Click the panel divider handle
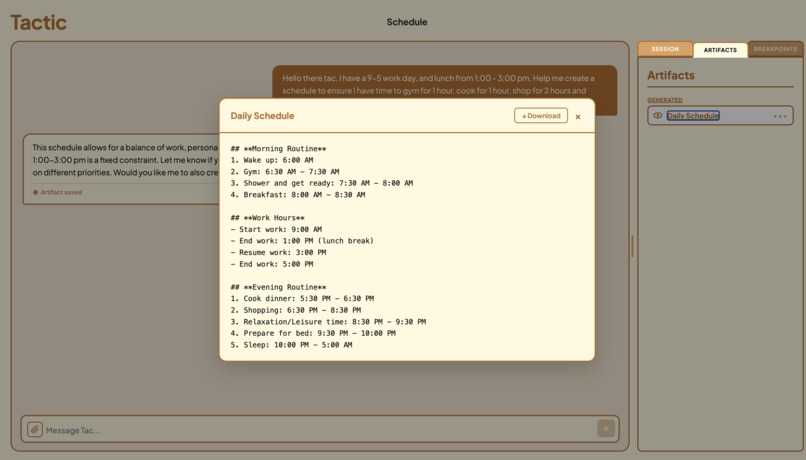This screenshot has width=806, height=460. point(632,246)
